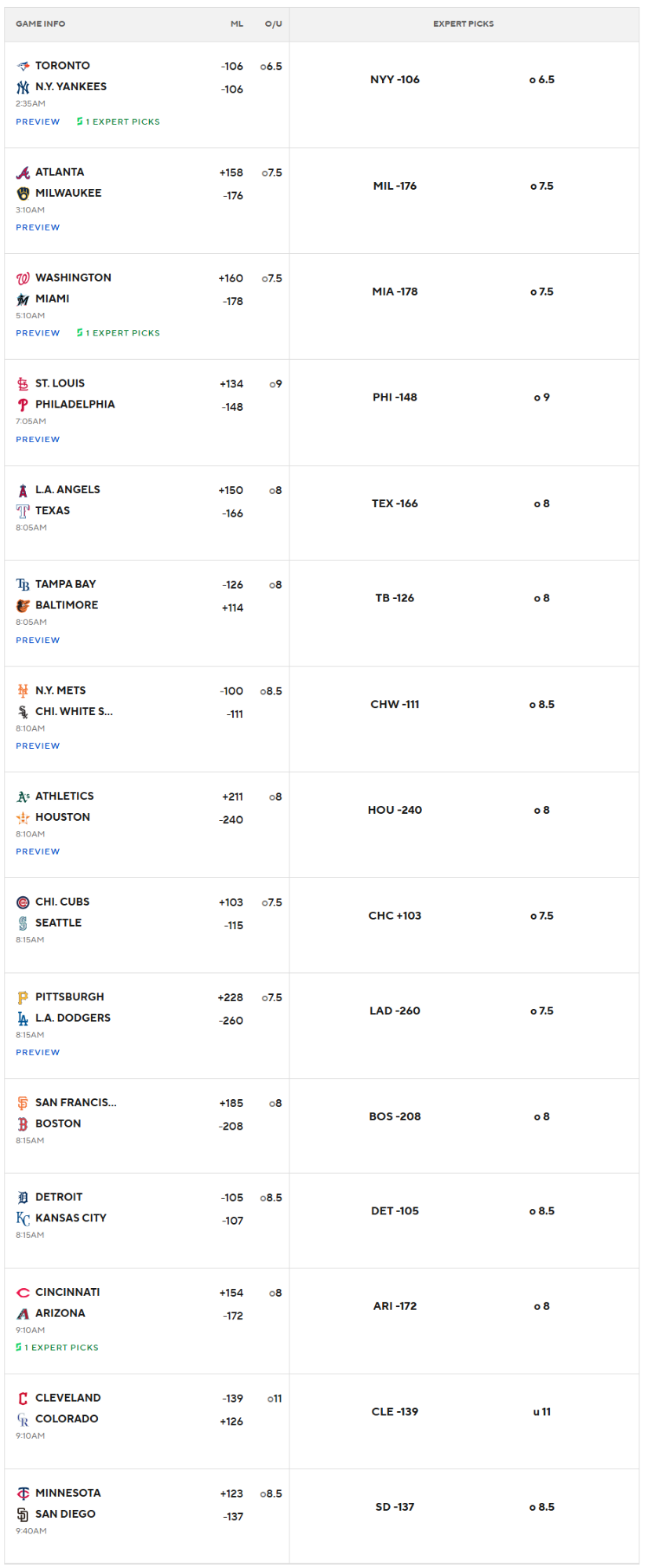Viewport: 648px width, 1568px height.
Task: Click the San Diego Padres logo icon
Action: pyautogui.click(x=23, y=1514)
